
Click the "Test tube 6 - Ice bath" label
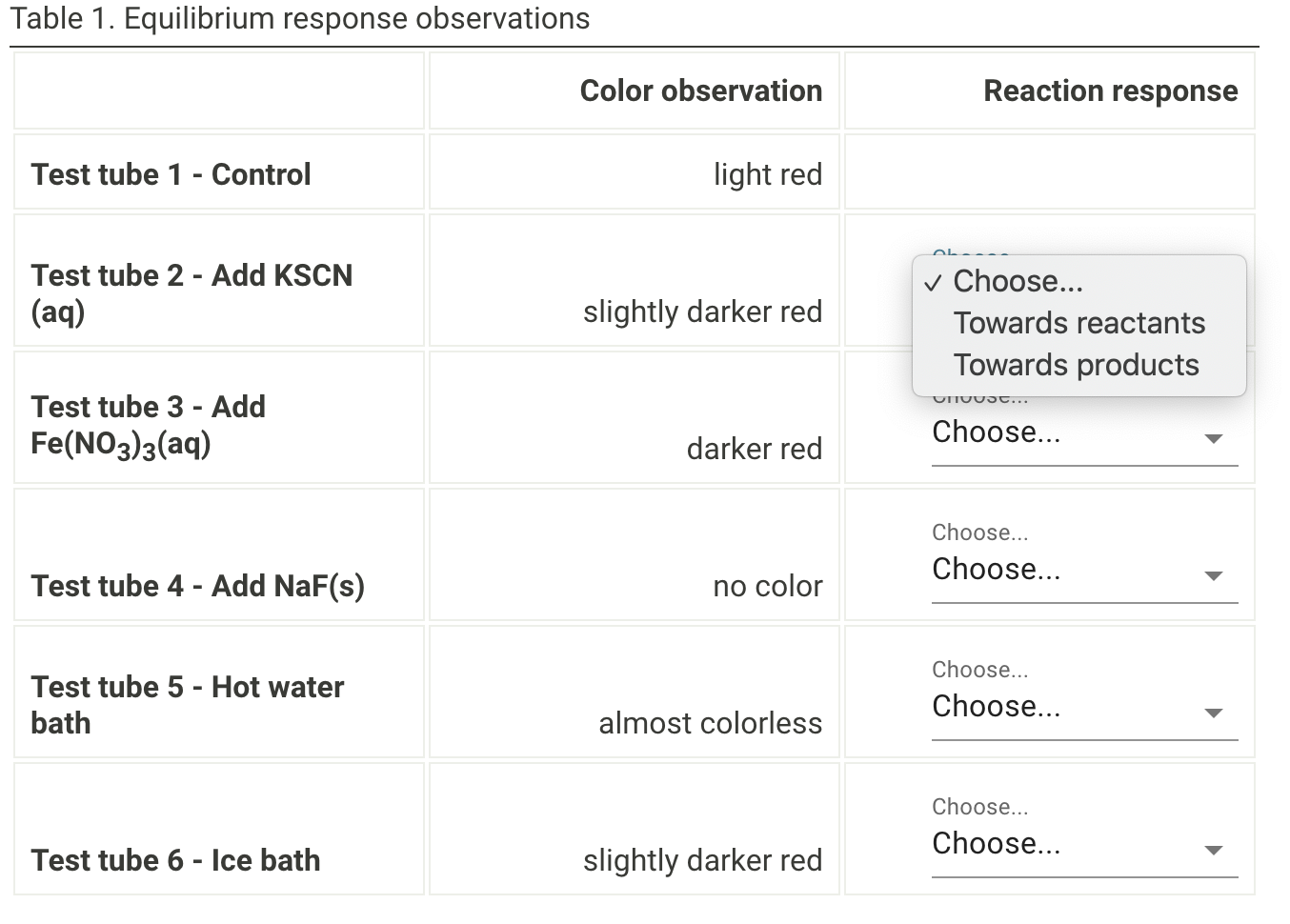pos(176,860)
